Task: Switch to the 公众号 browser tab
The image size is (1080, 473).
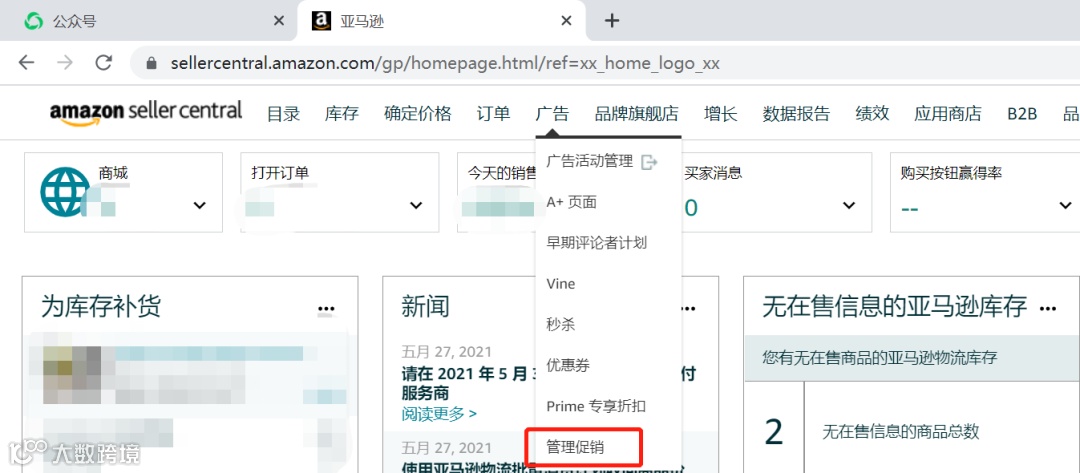Action: point(147,21)
